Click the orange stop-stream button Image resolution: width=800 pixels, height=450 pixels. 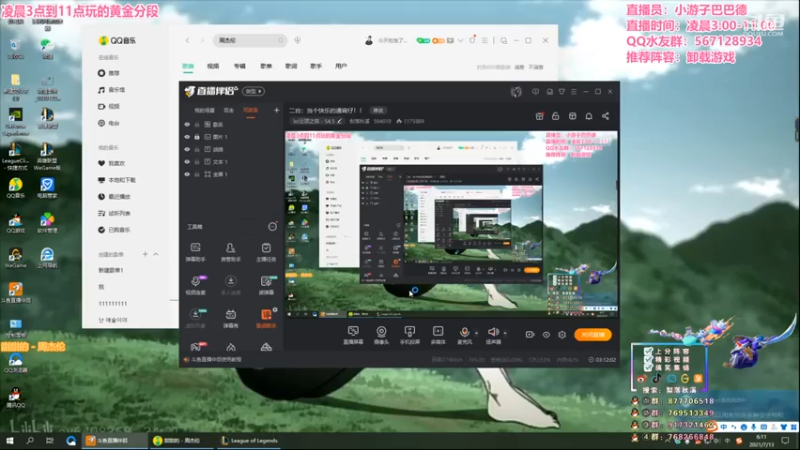point(592,335)
